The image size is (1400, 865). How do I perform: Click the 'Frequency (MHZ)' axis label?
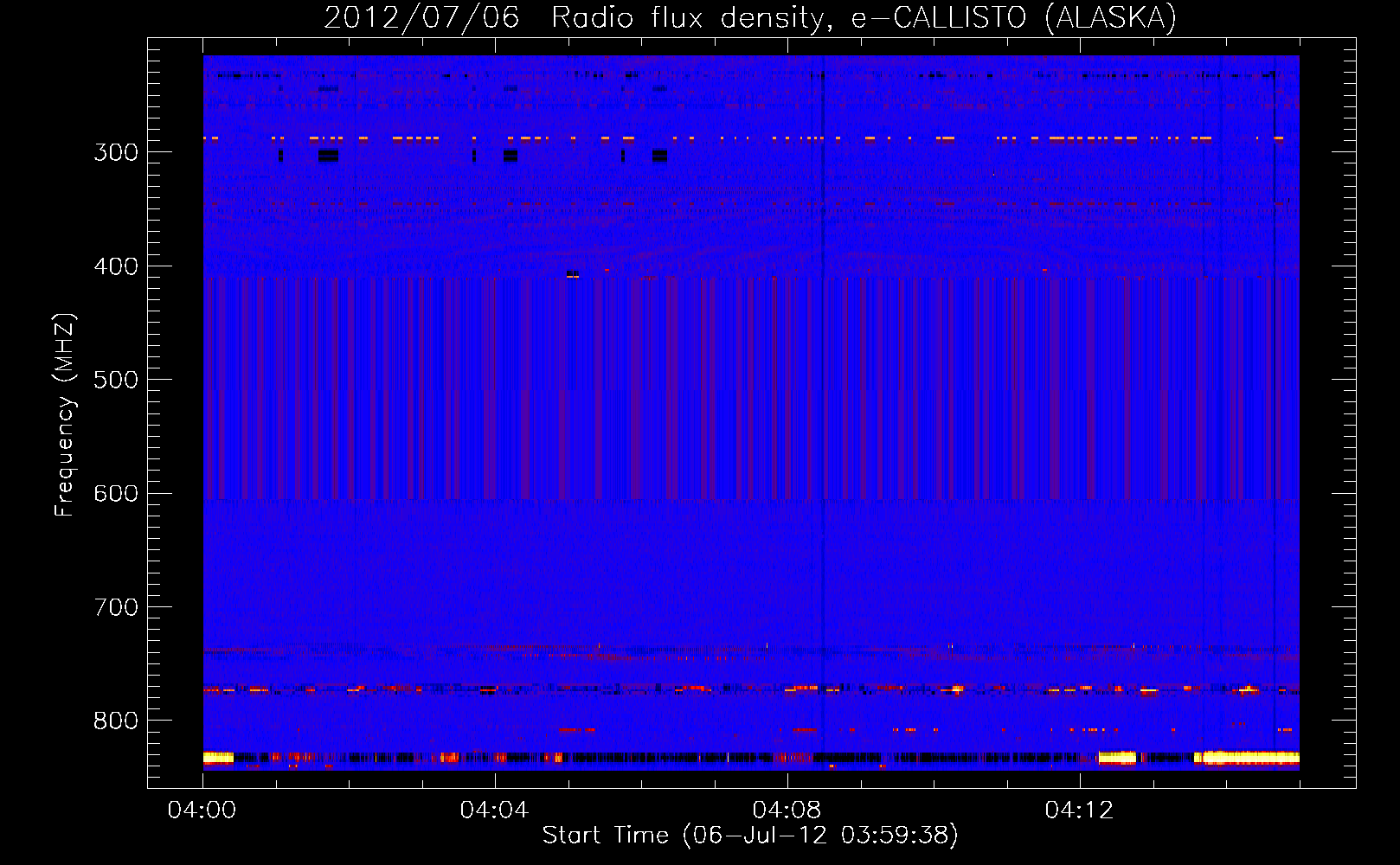(x=65, y=415)
